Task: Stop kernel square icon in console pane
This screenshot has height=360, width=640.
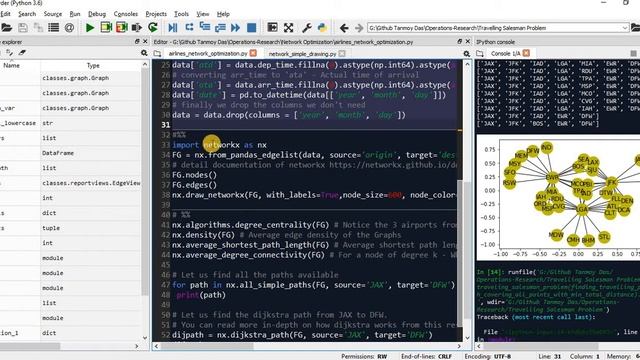Action: point(633,53)
